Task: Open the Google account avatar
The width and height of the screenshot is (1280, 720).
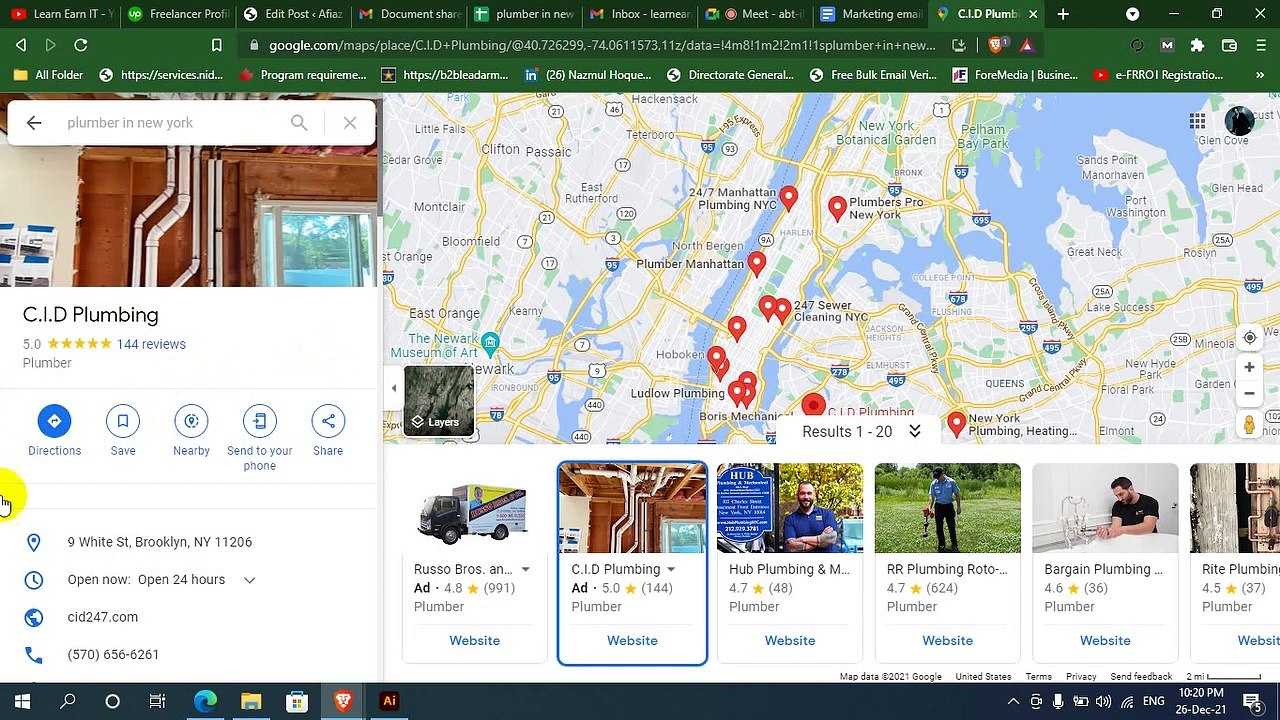Action: [1239, 122]
